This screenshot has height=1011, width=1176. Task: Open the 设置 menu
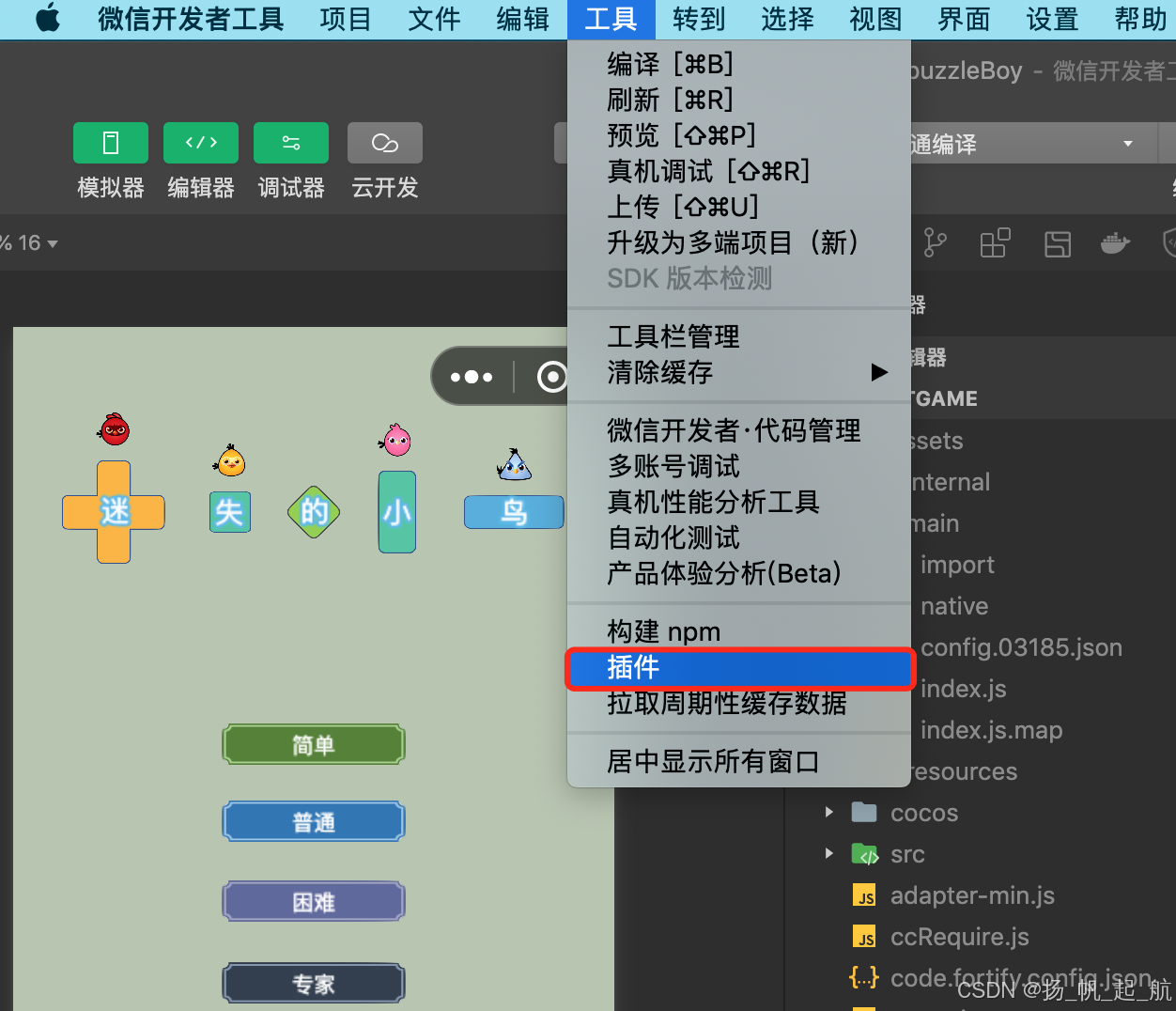(x=1052, y=19)
